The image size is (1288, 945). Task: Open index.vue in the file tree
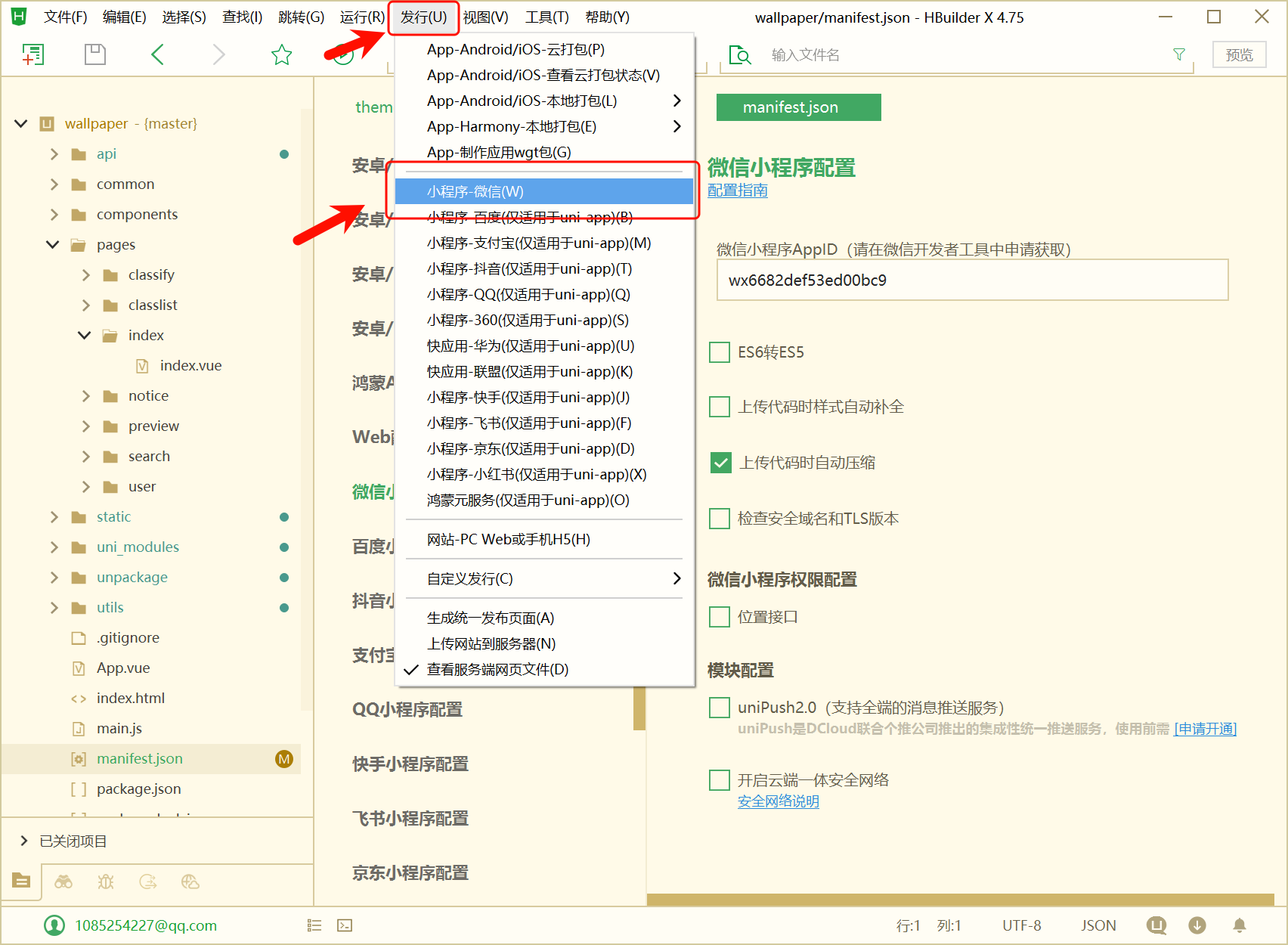190,366
